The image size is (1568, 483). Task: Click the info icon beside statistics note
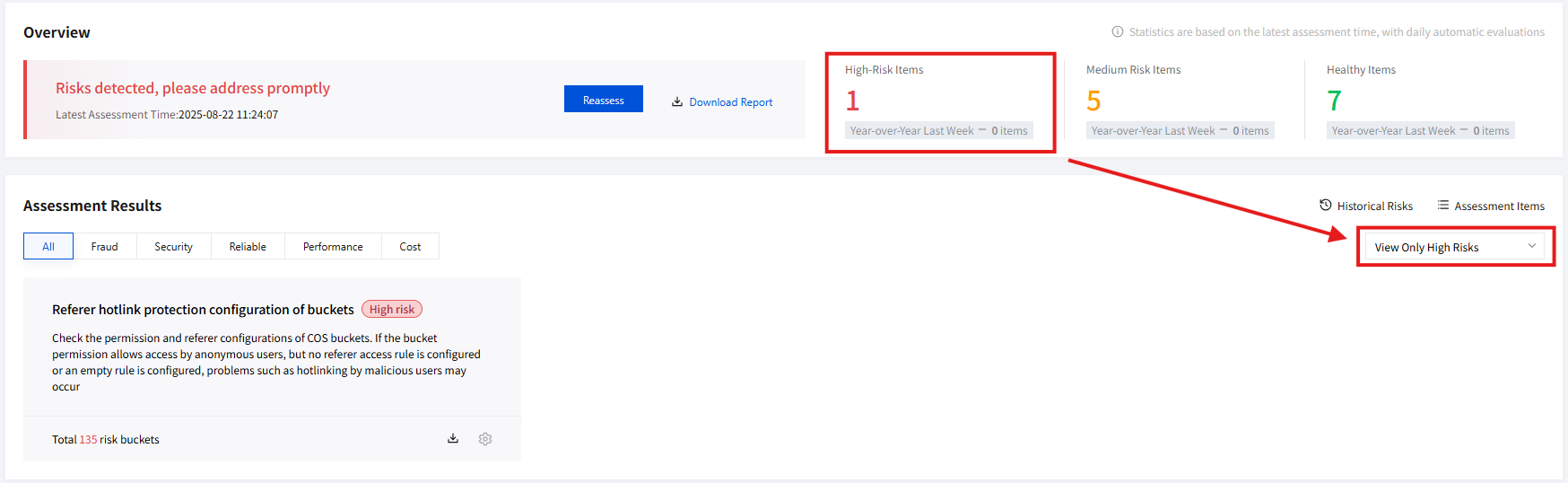[x=1117, y=32]
